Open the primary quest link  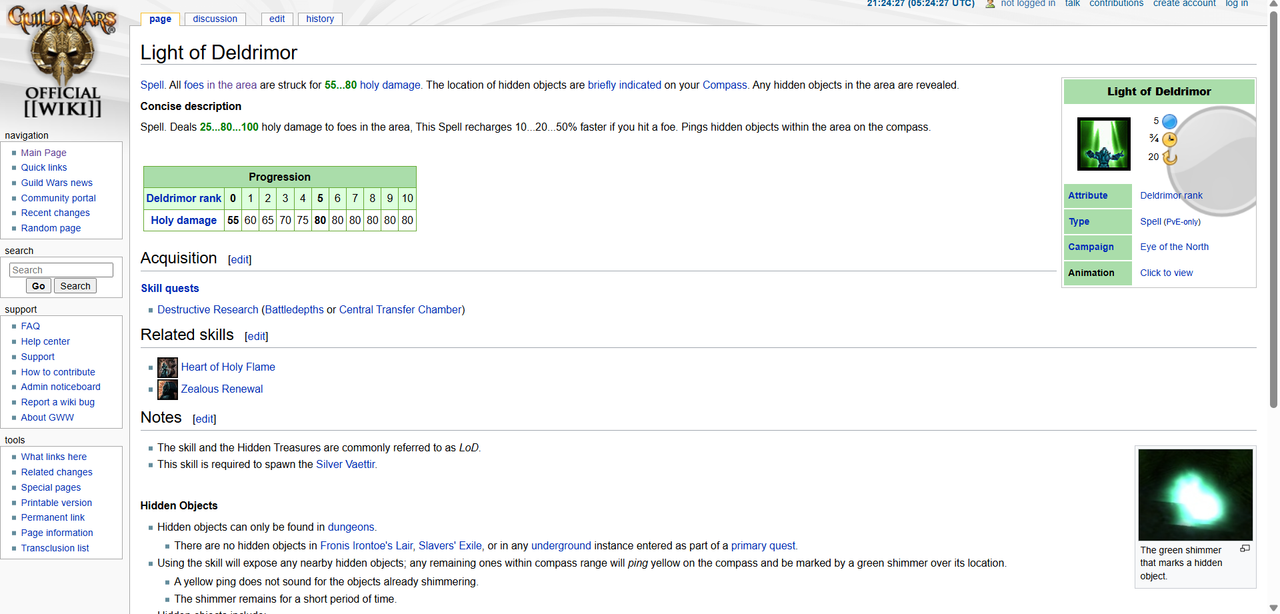[763, 546]
